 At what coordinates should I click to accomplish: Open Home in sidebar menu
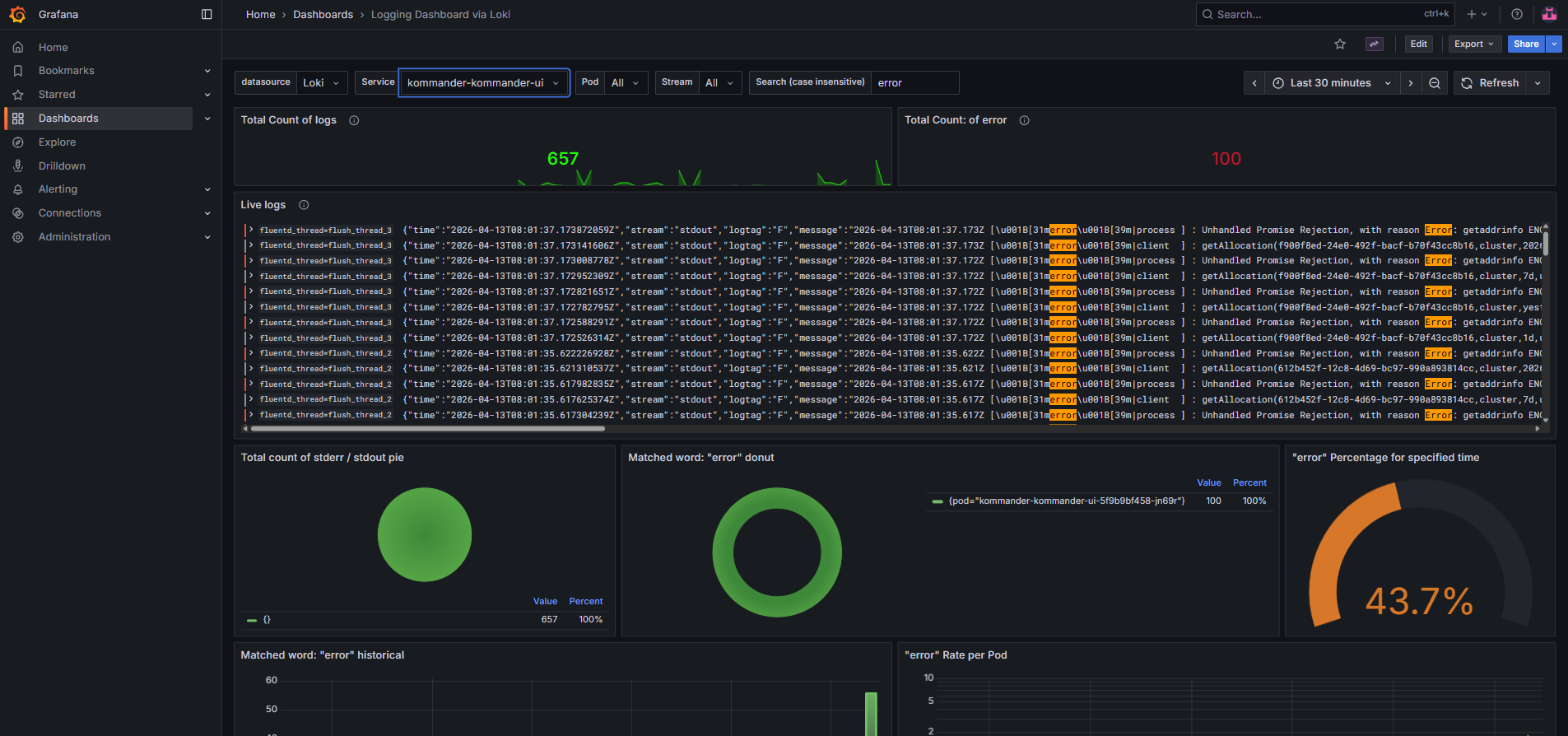54,48
